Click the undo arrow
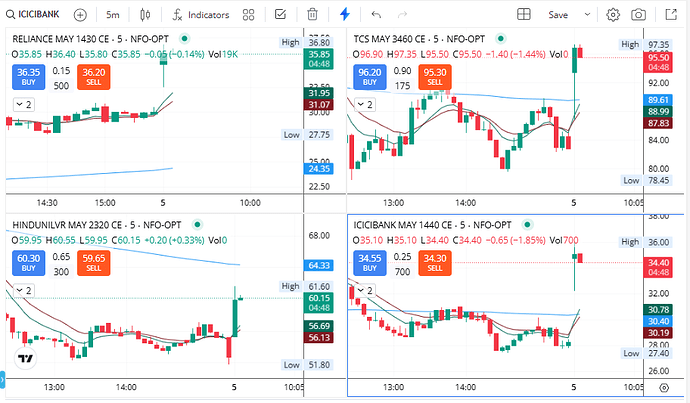 tap(376, 15)
